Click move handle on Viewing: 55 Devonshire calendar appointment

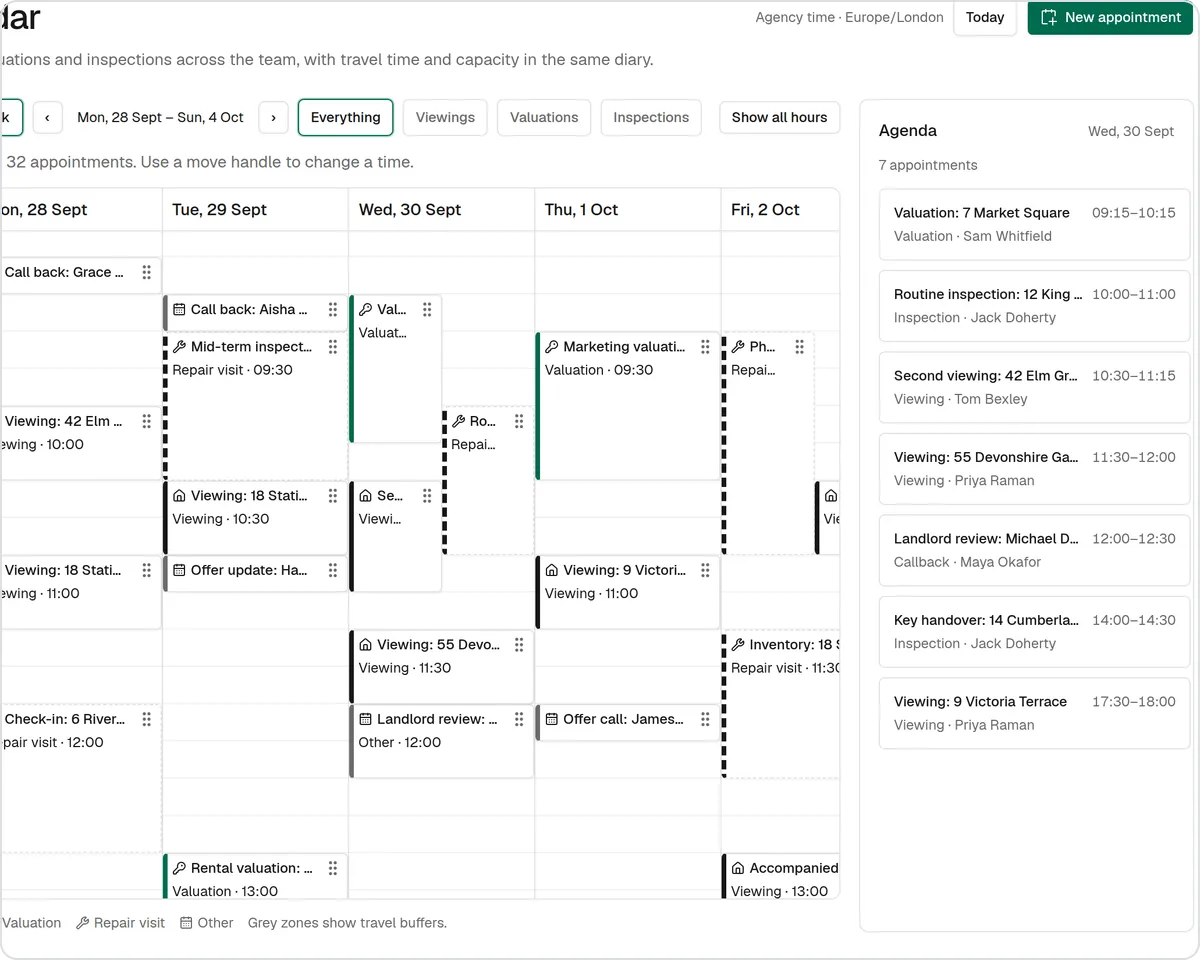tap(519, 645)
